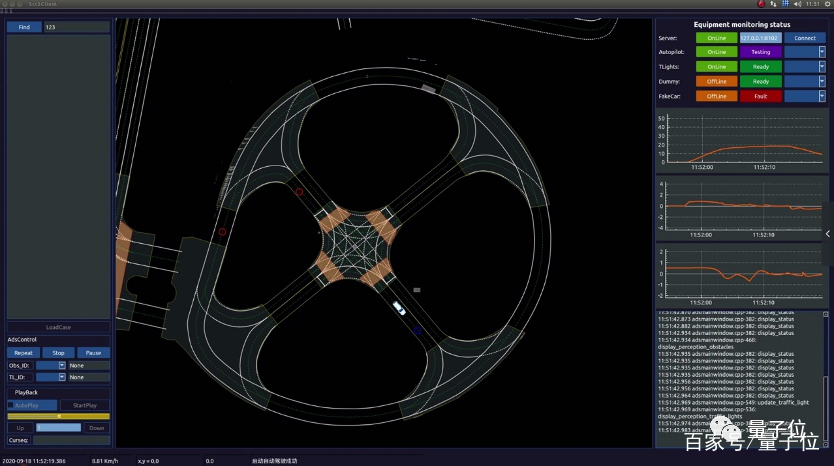The width and height of the screenshot is (834, 466).
Task: Open the network connections tray icon
Action: pos(774,4)
